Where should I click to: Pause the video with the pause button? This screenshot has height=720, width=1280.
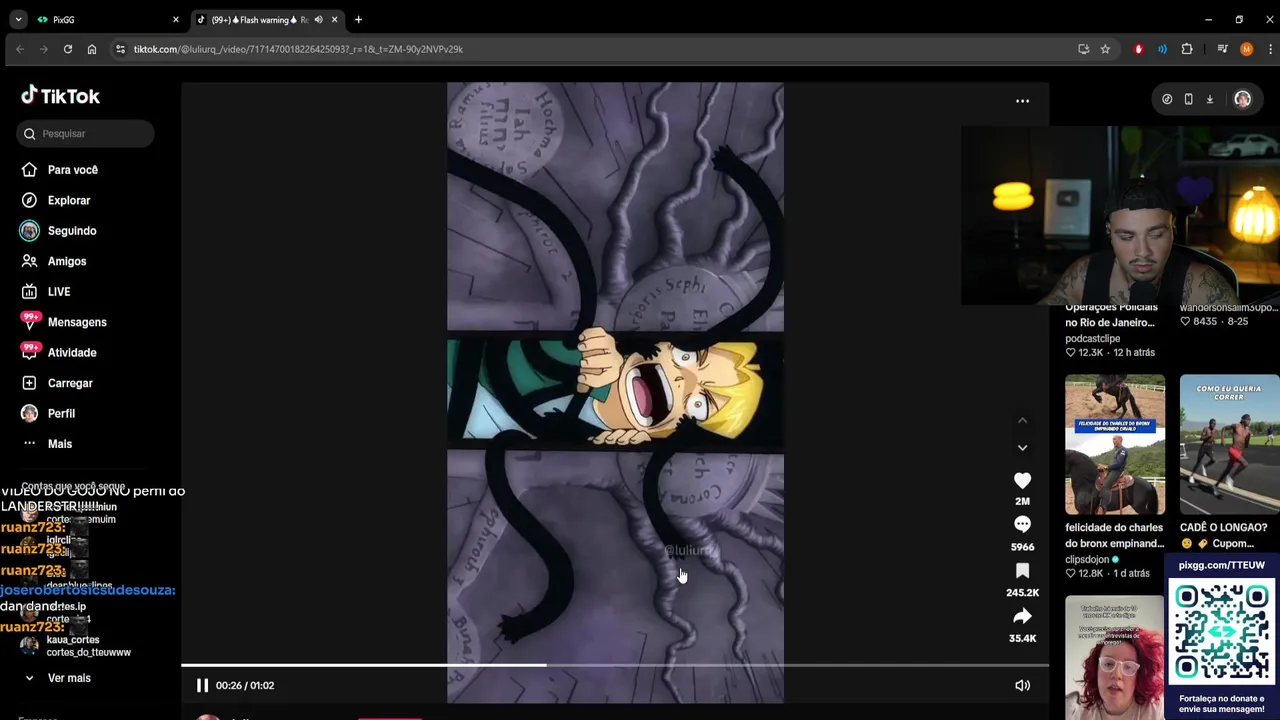click(x=202, y=686)
